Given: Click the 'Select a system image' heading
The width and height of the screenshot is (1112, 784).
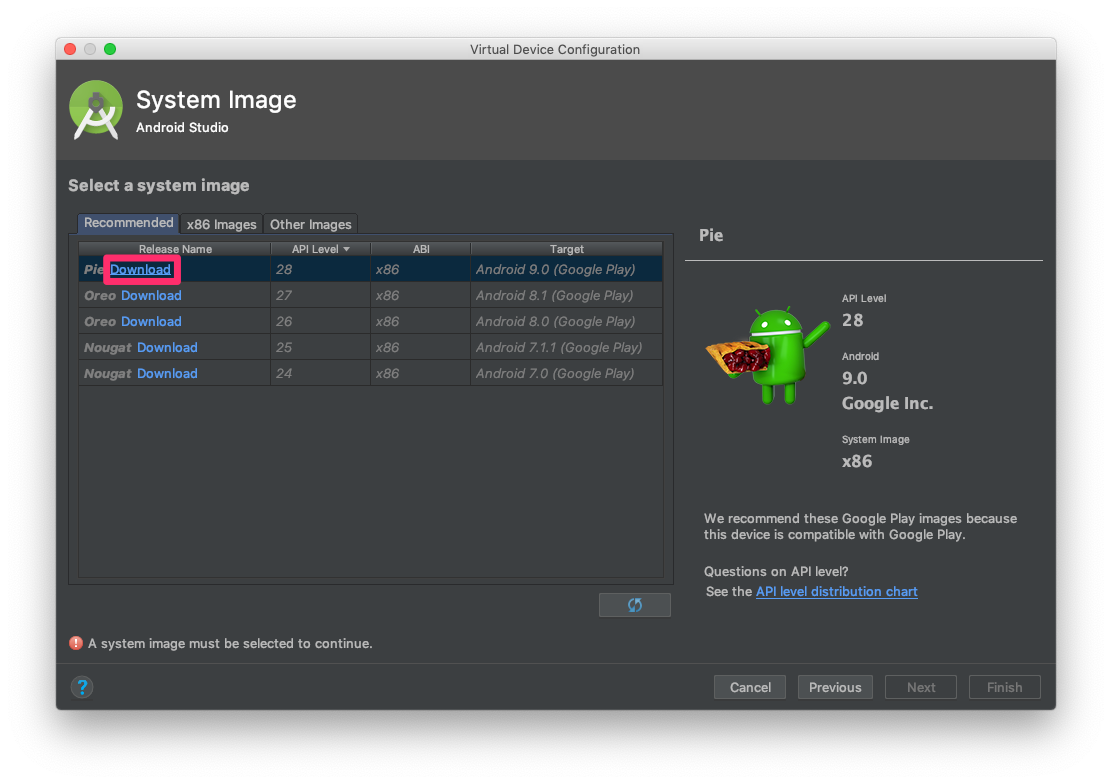Looking at the screenshot, I should tap(159, 186).
